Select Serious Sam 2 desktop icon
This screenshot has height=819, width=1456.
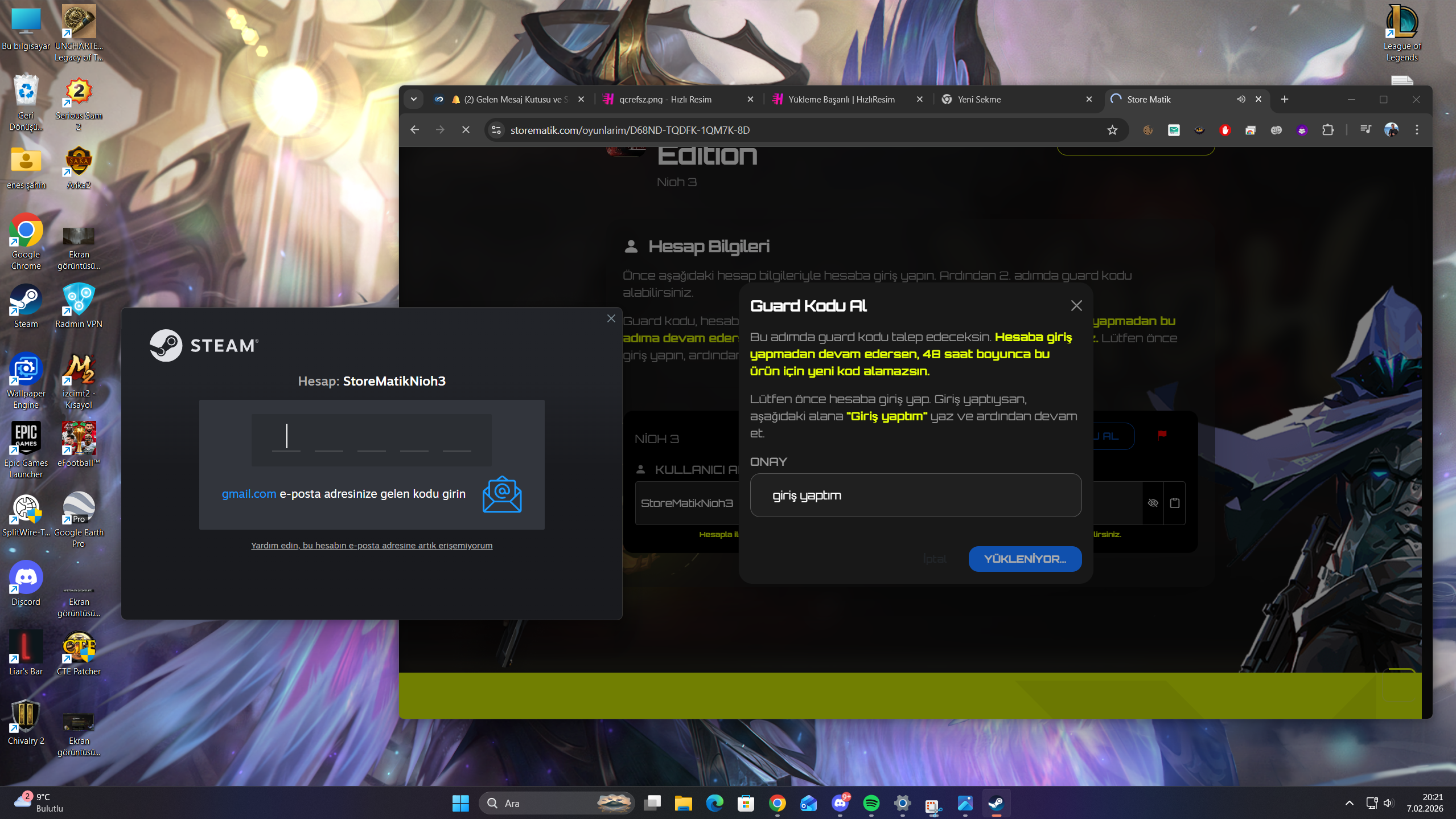79,104
